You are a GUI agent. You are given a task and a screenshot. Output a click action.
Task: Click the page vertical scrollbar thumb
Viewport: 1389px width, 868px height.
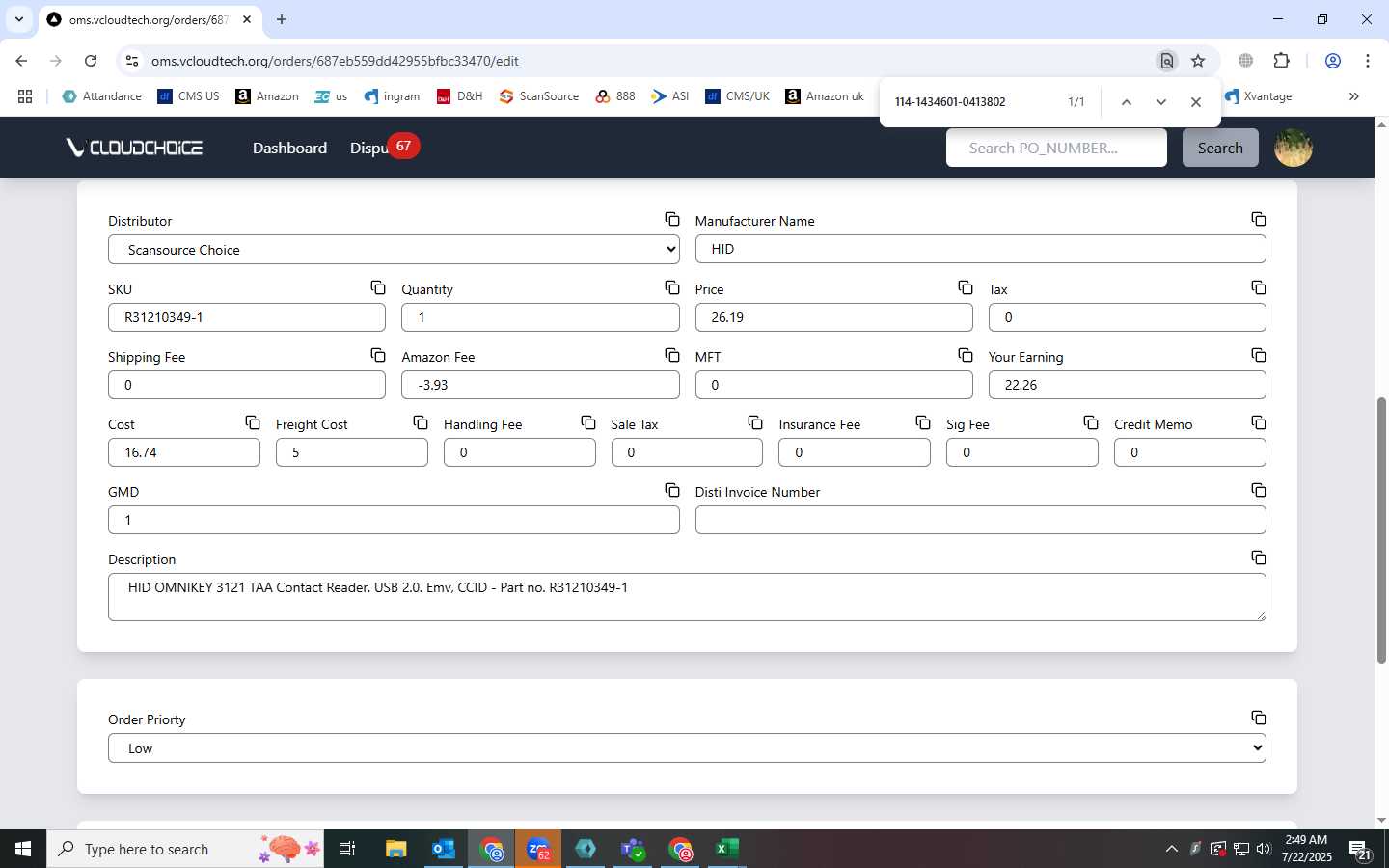click(1381, 530)
